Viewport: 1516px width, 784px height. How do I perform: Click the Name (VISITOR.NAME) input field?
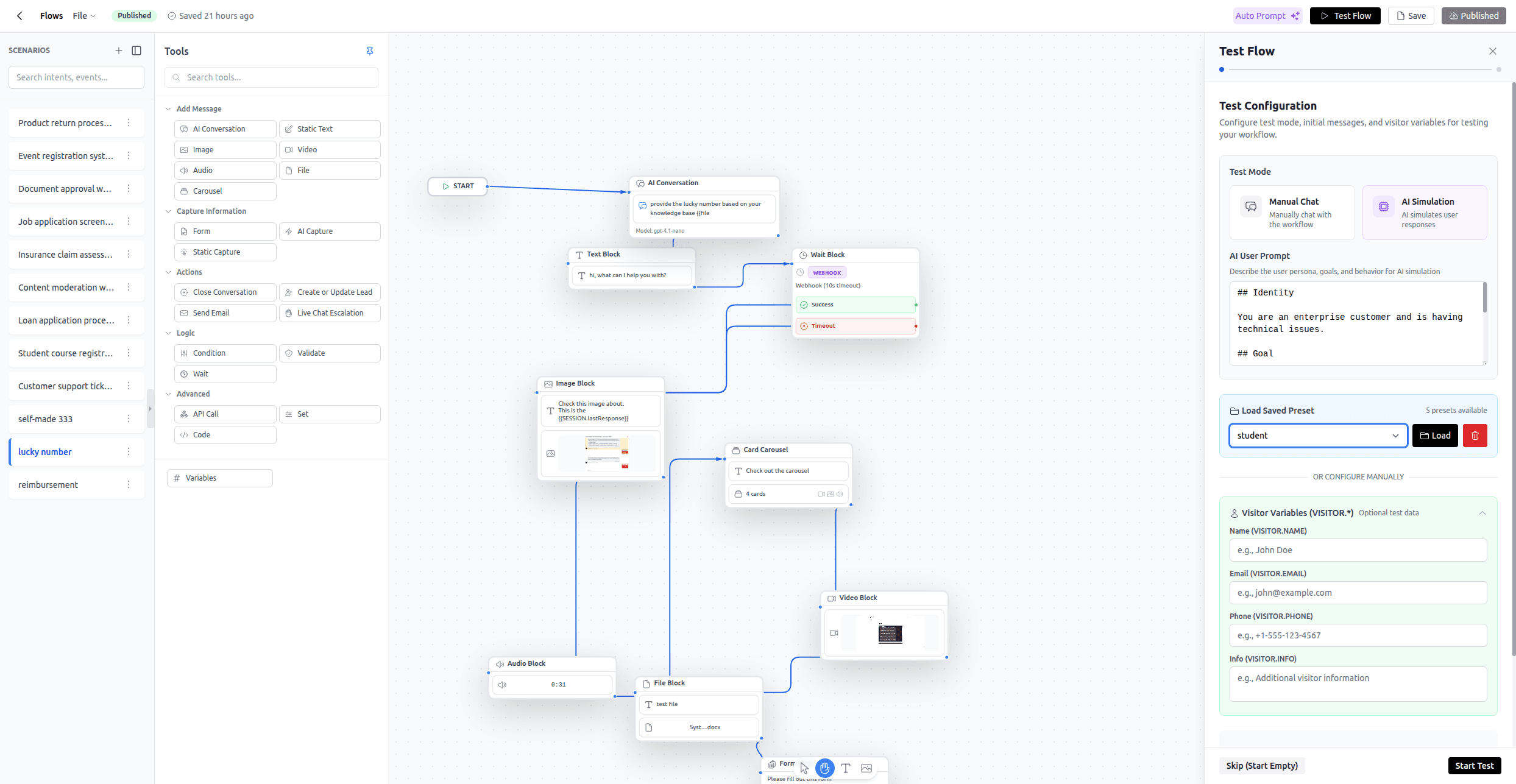pos(1358,550)
